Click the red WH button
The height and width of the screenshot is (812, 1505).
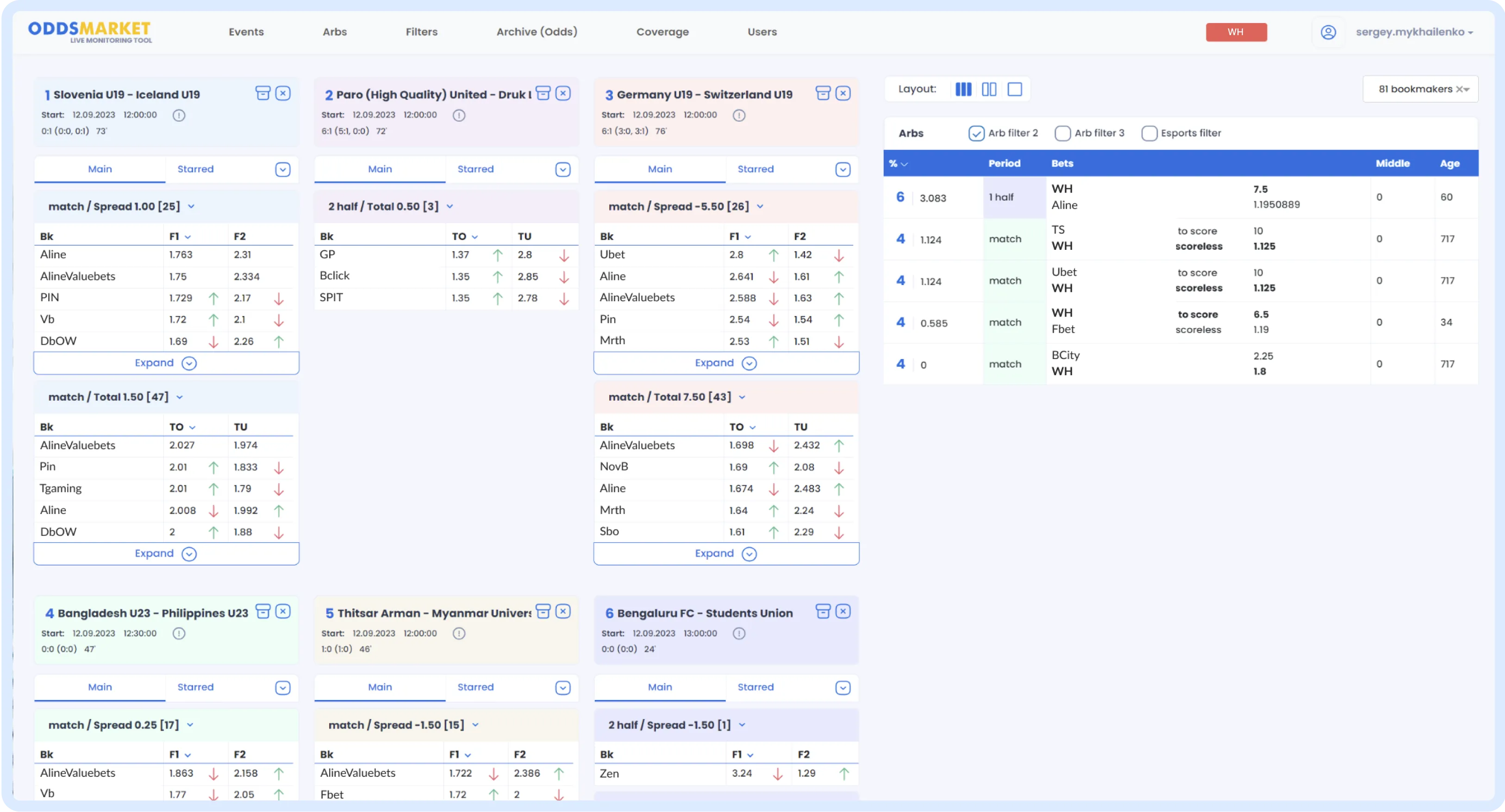(1236, 32)
